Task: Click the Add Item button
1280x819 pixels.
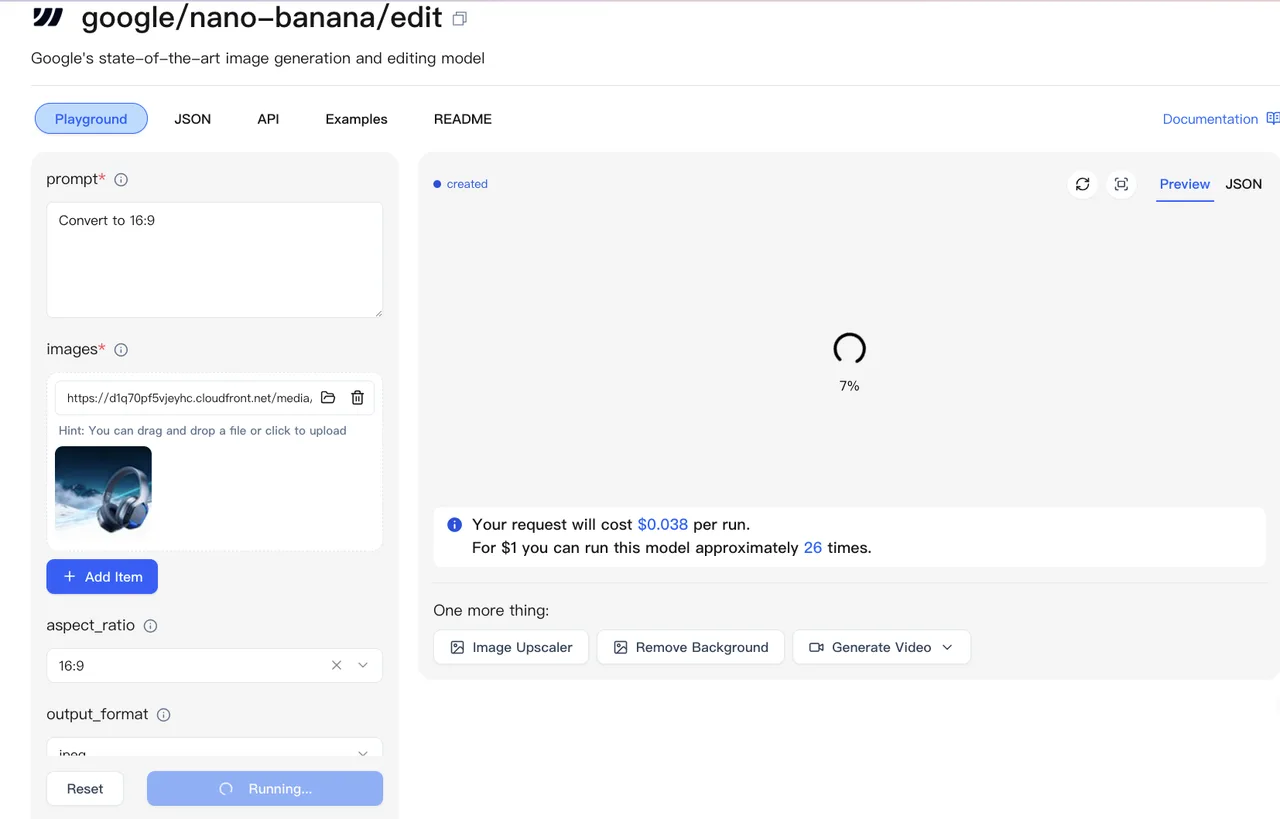Action: point(102,577)
